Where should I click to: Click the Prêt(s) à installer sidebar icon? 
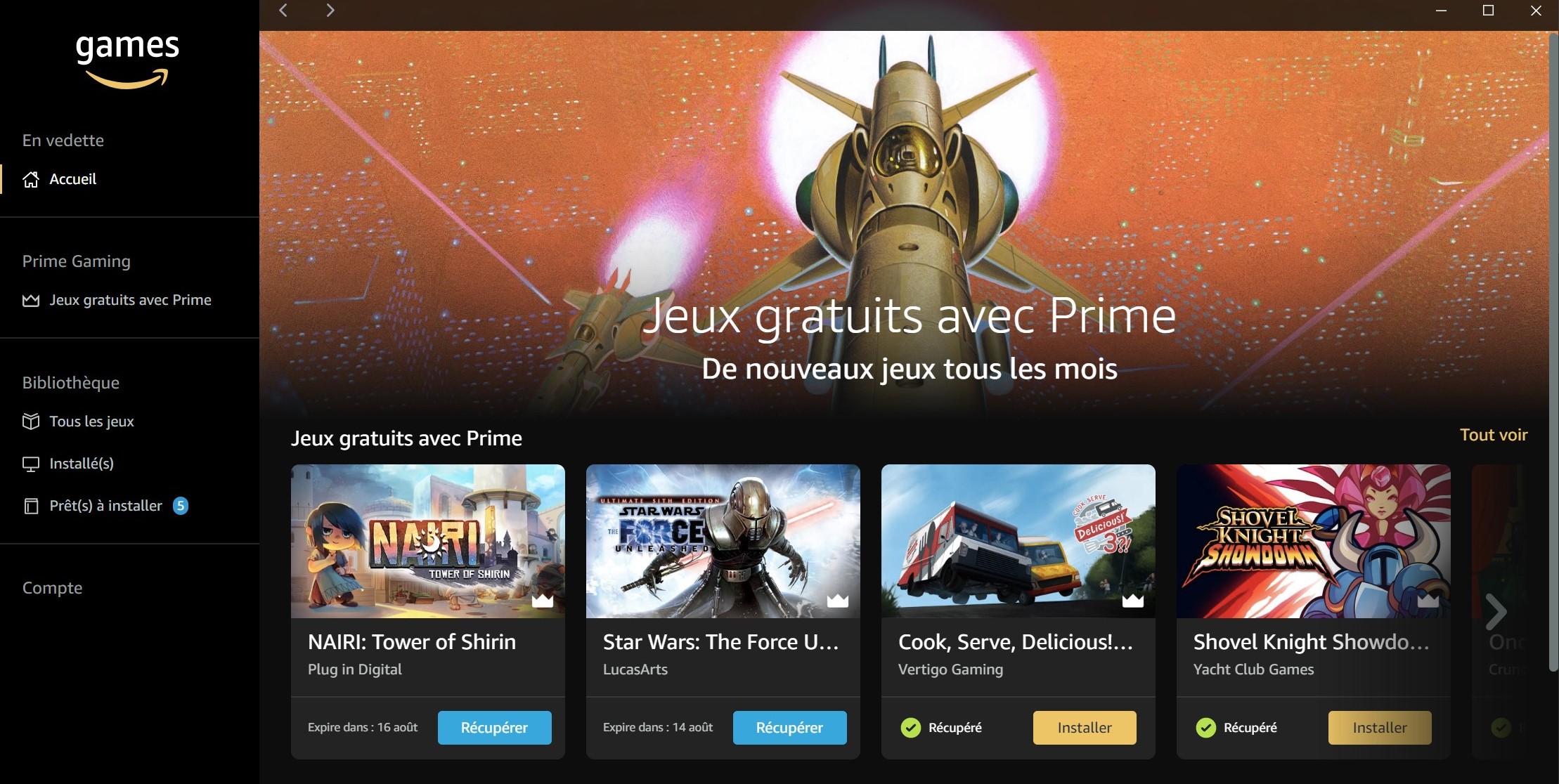click(31, 506)
